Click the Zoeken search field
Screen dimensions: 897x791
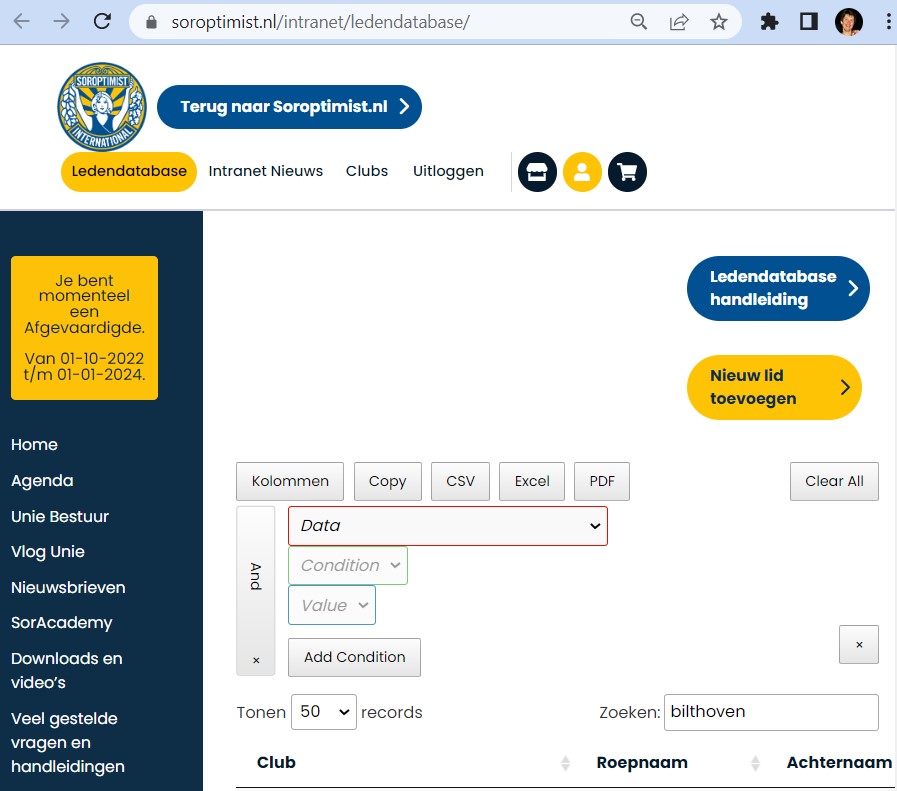click(x=770, y=712)
